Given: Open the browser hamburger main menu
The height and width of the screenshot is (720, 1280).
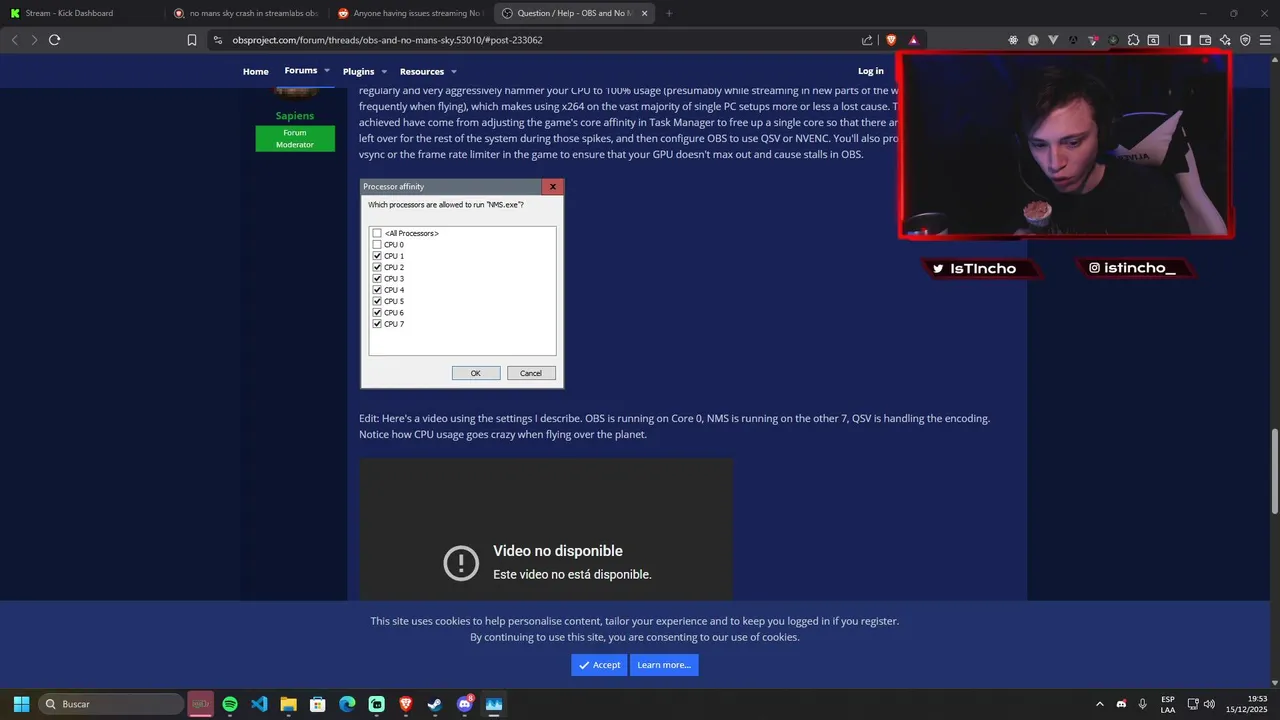Looking at the screenshot, I should 1265,40.
